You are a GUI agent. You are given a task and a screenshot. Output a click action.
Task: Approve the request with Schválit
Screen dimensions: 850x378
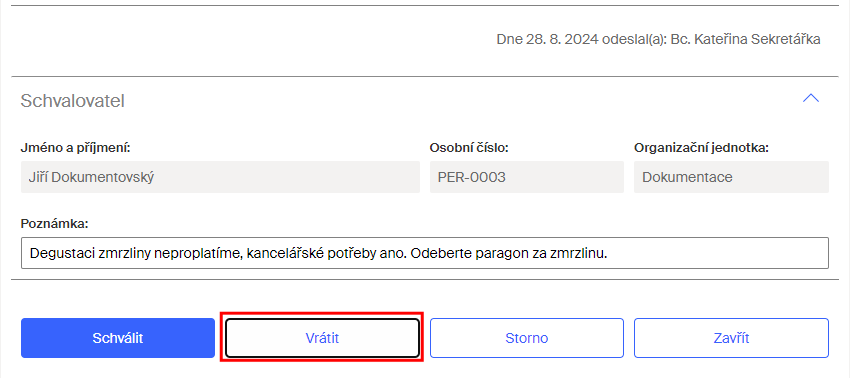pyautogui.click(x=118, y=338)
